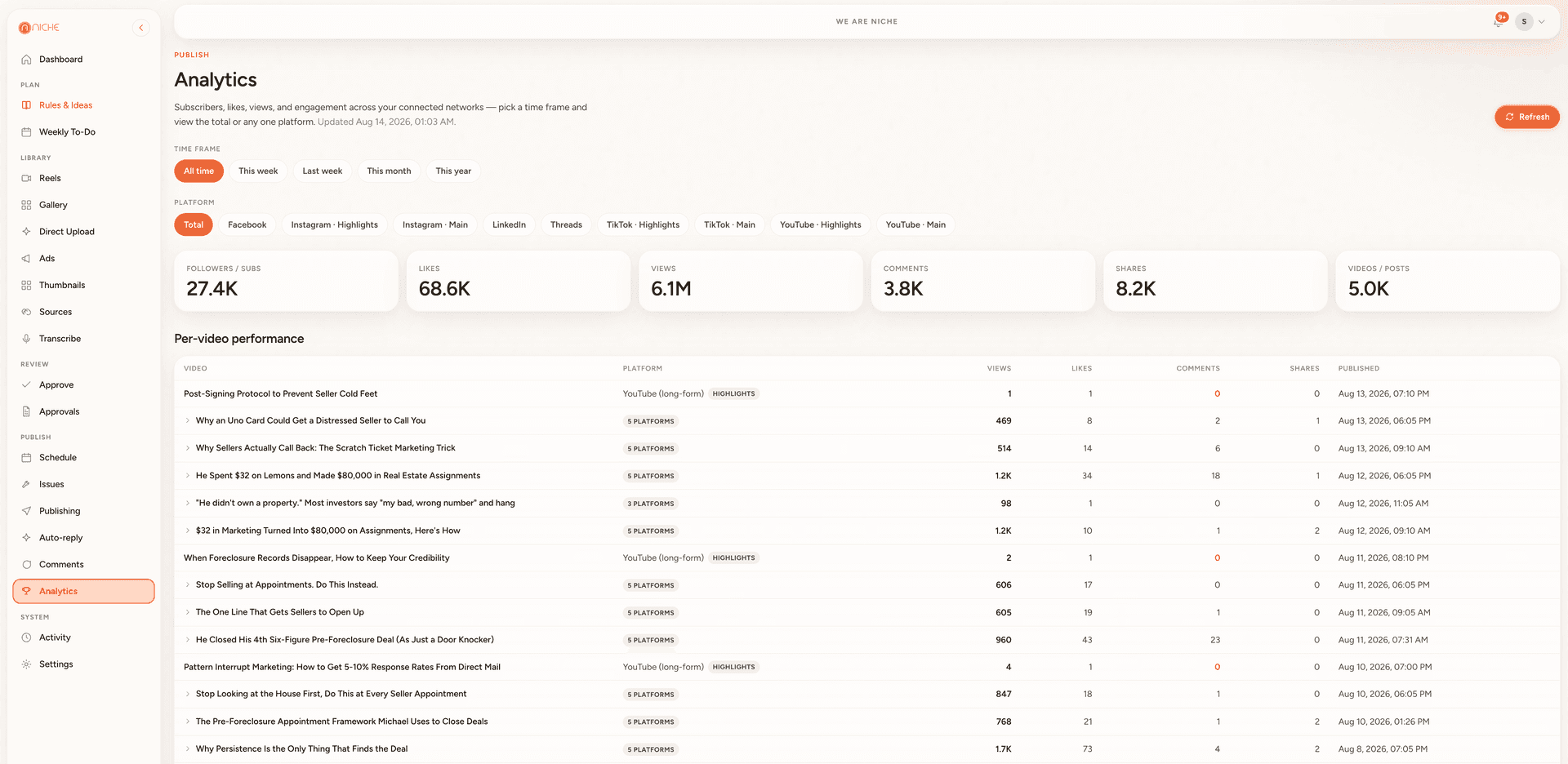Select TikTok · Highlights platform filter
1568x764 pixels.
click(x=643, y=225)
